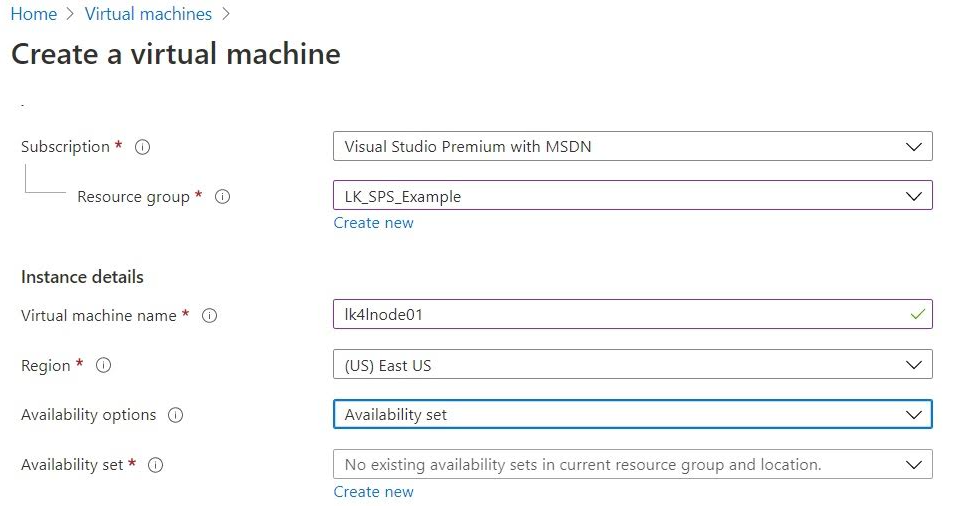Click info icon next to Subscription
The image size is (976, 506).
pos(142,147)
